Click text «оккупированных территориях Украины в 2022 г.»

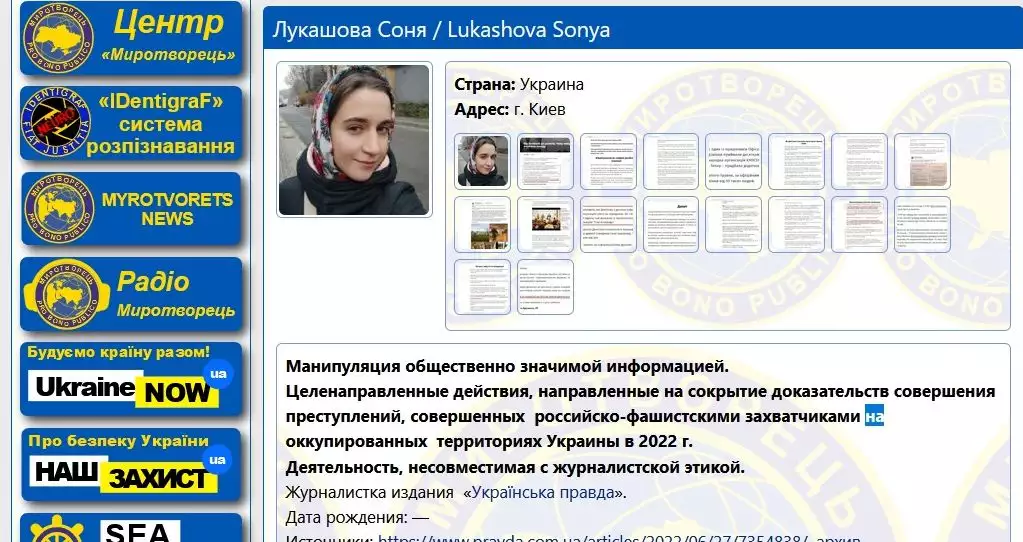(x=489, y=442)
